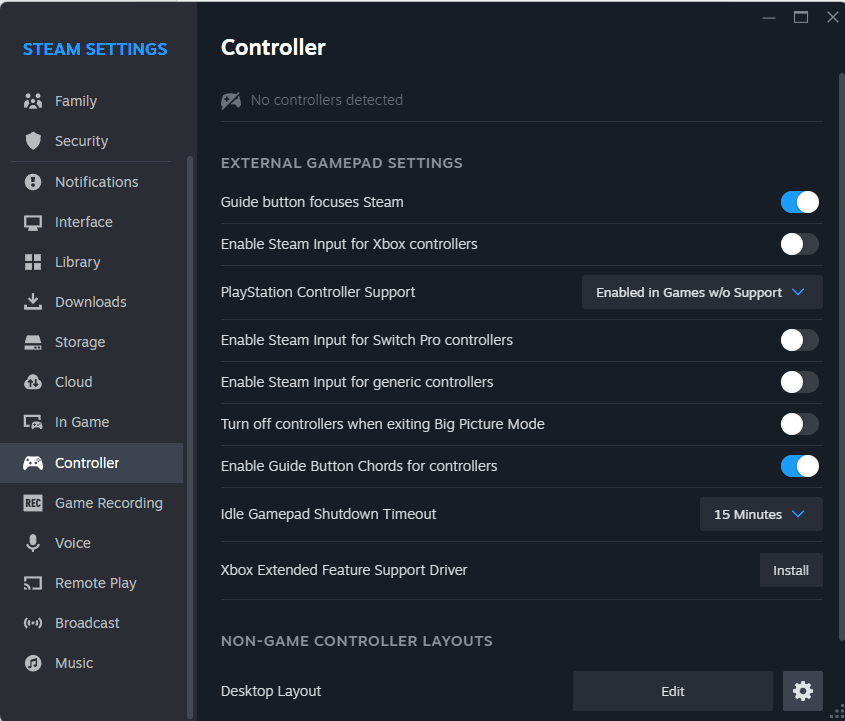Install Xbox Extended Feature Support Driver
This screenshot has height=721, width=845.
pos(791,570)
